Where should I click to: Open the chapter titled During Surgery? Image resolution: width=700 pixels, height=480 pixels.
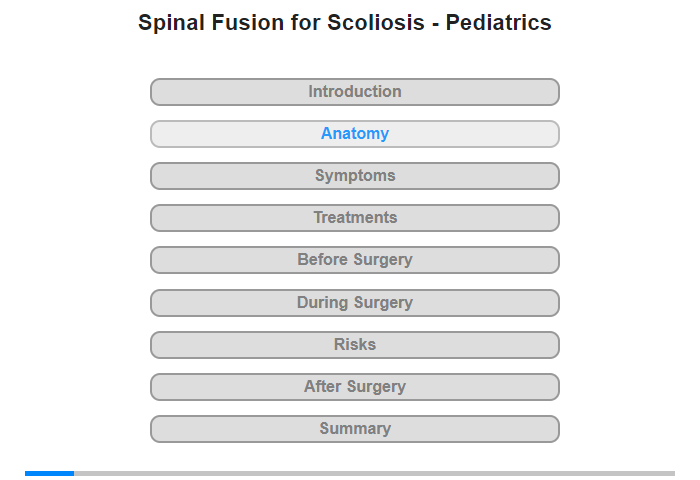pyautogui.click(x=354, y=303)
